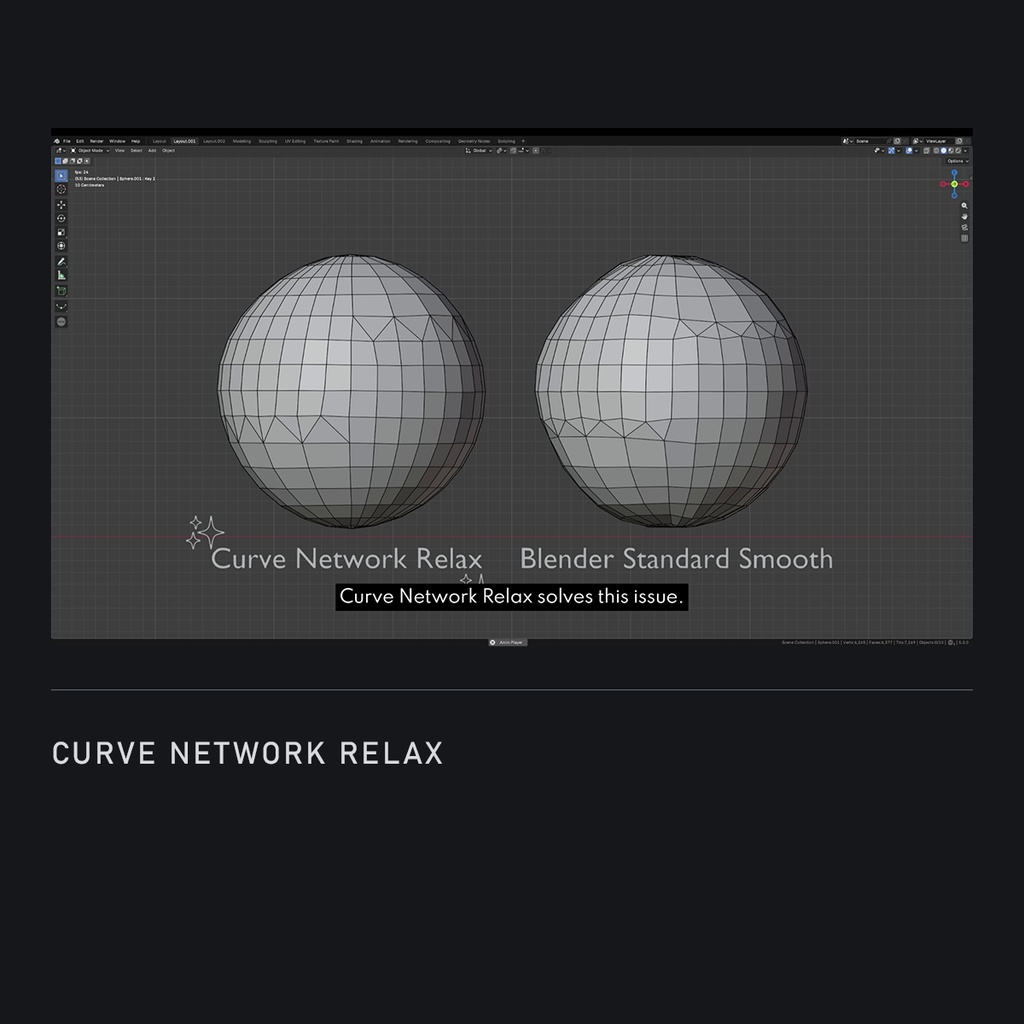Image resolution: width=1024 pixels, height=1024 pixels.
Task: Open the Window menu
Action: pos(117,141)
